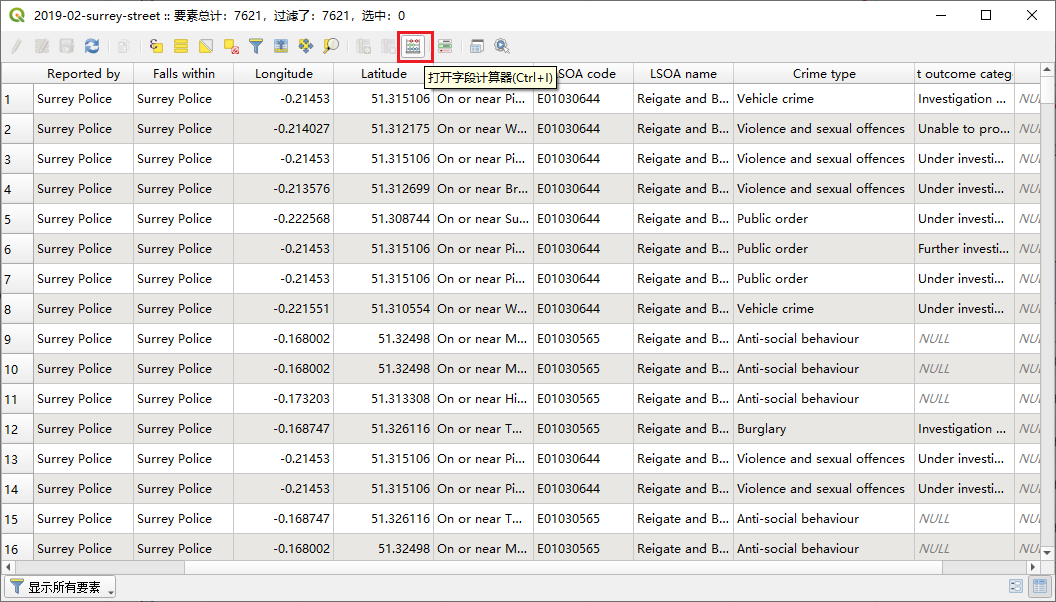Click the delete field icon
Screen dimensions: 1056x602
coord(389,46)
